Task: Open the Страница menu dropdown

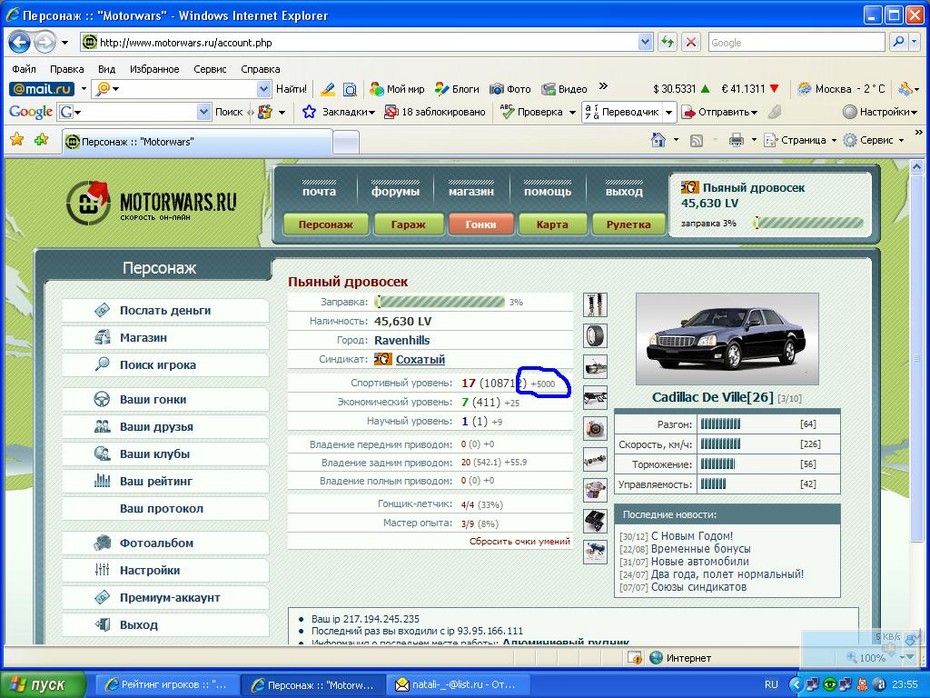Action: coord(833,141)
